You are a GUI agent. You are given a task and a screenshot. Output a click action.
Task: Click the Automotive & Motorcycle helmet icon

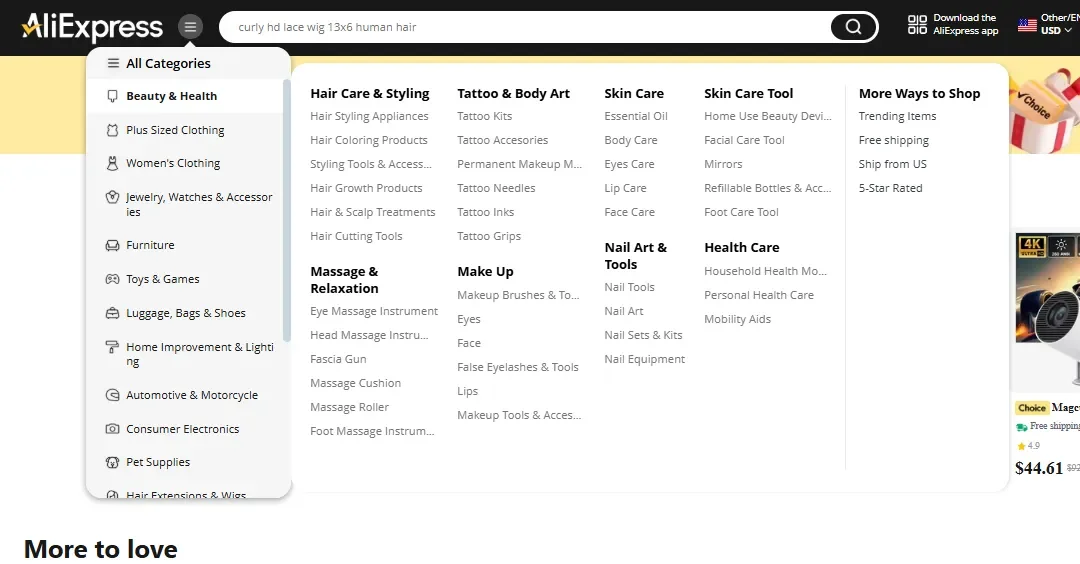click(x=113, y=395)
